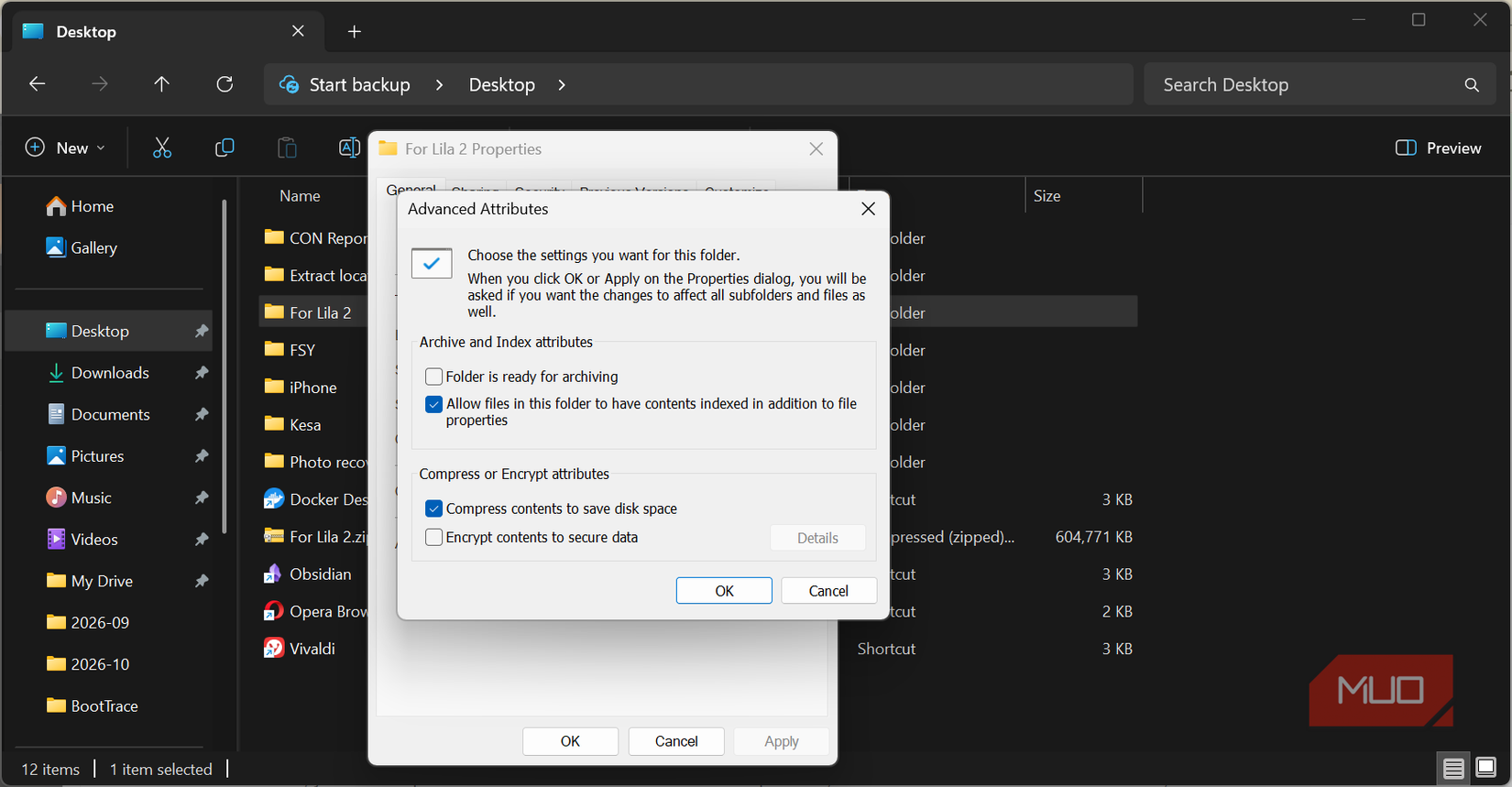1512x787 pixels.
Task: Click OK in For Lila 2 Properties
Action: pyautogui.click(x=570, y=741)
